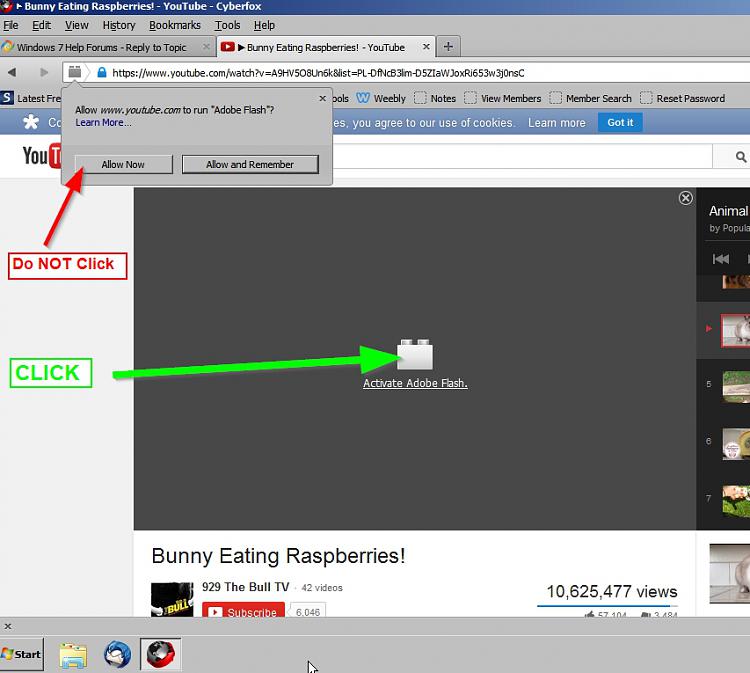
Task: Open the Reset Password bookmark
Action: coord(683,98)
